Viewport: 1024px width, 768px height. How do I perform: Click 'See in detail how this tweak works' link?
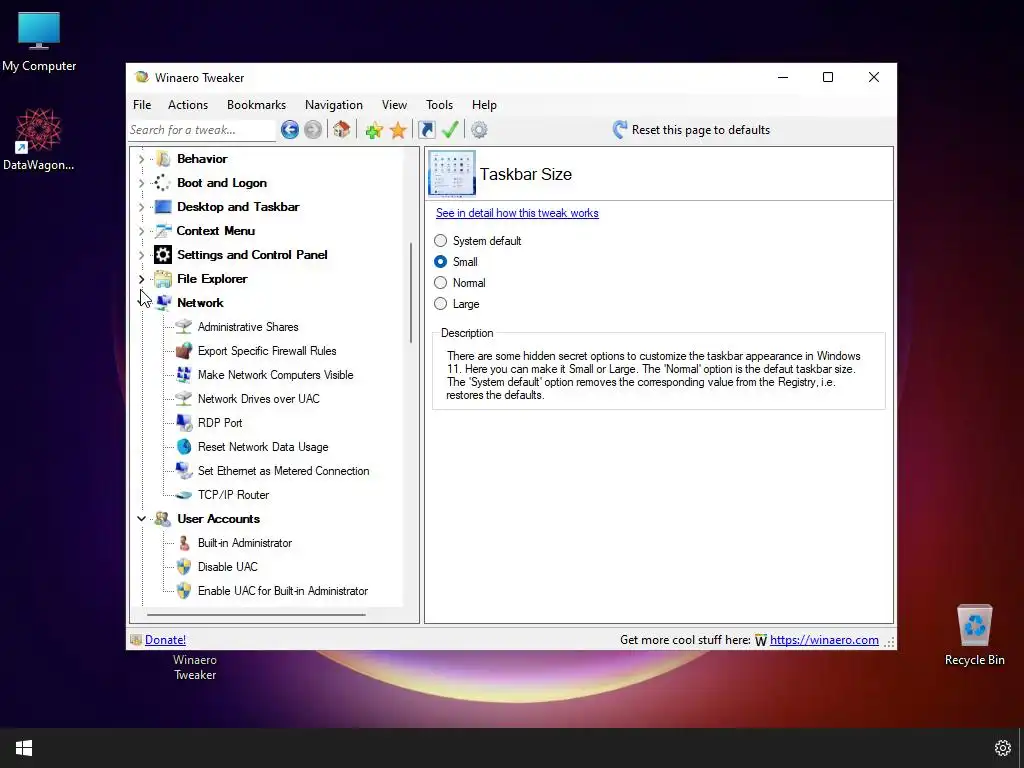517,213
